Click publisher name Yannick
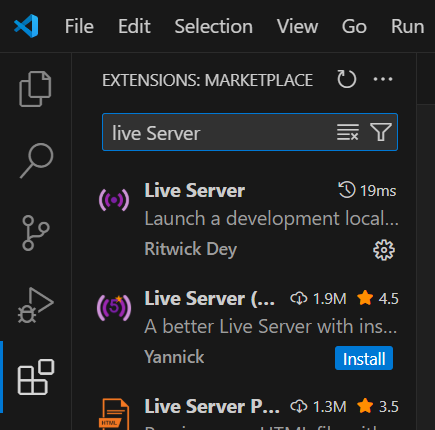The width and height of the screenshot is (435, 430). (174, 357)
